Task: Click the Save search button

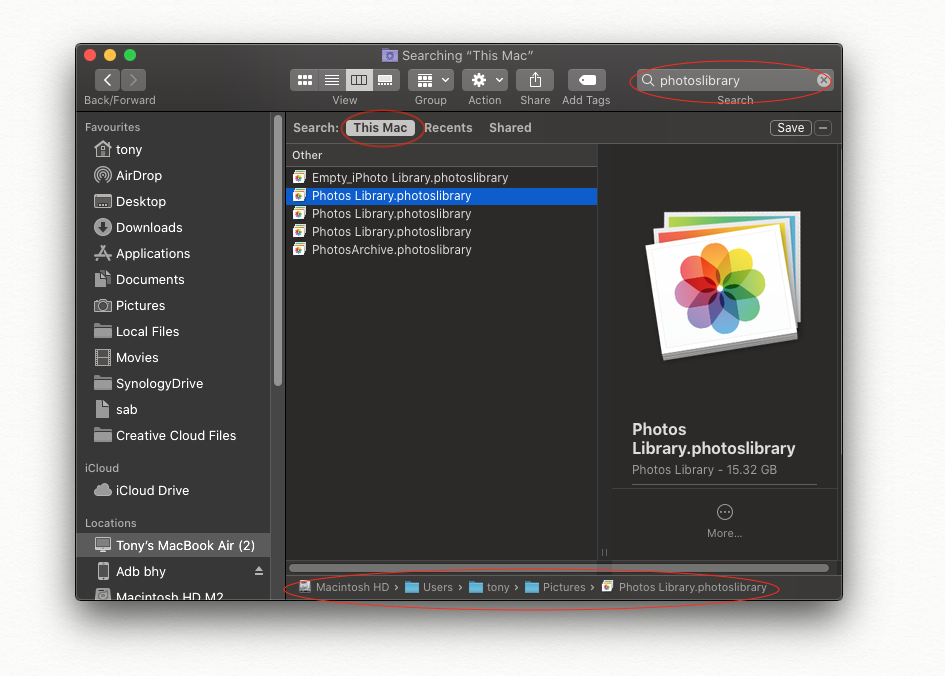Action: pyautogui.click(x=790, y=128)
